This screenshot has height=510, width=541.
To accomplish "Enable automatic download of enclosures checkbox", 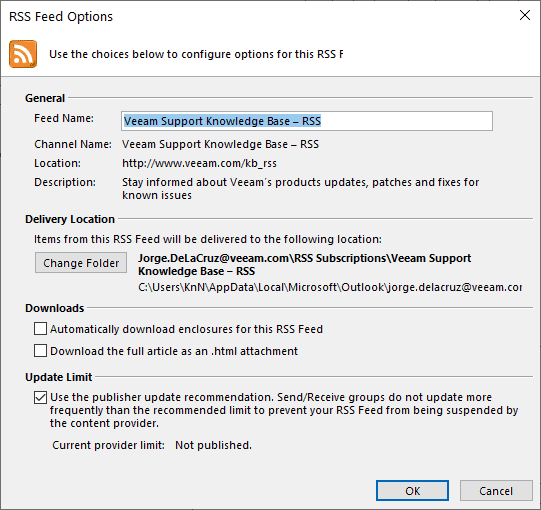I will coord(40,328).
